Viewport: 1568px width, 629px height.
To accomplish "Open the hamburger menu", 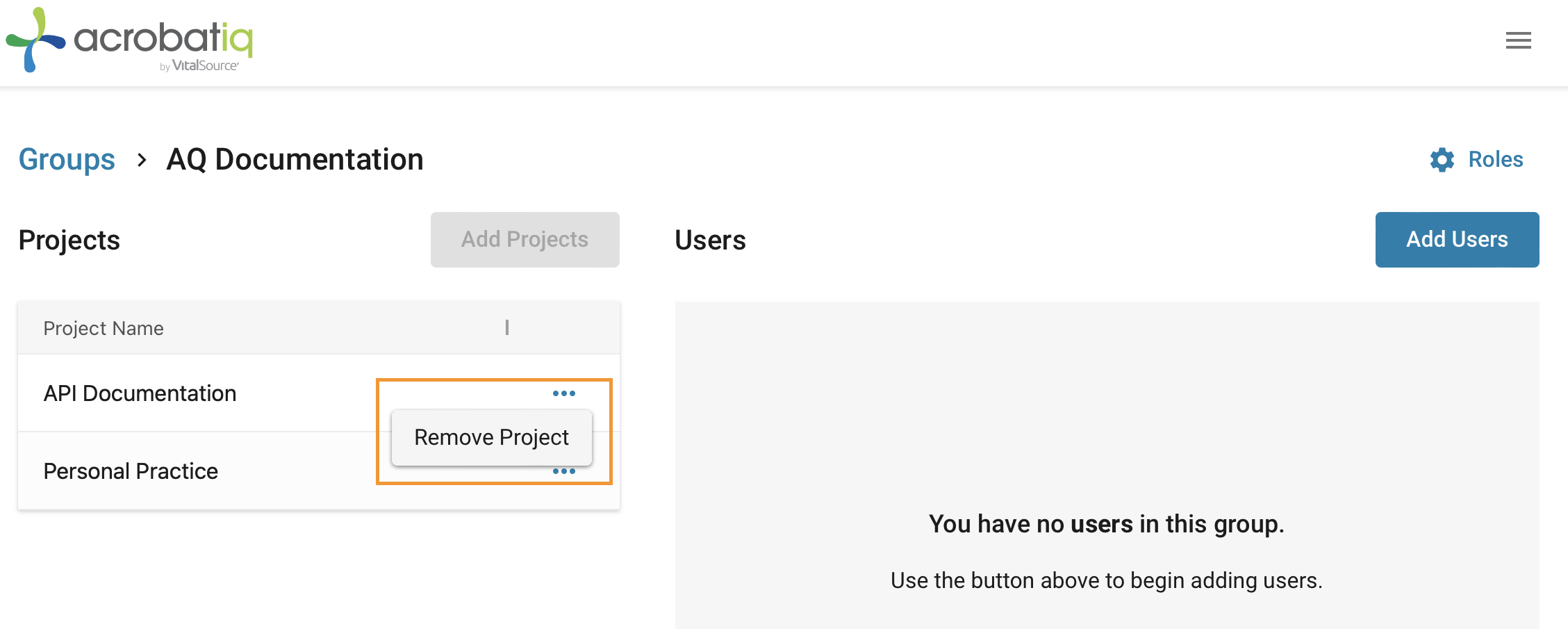I will 1518,40.
